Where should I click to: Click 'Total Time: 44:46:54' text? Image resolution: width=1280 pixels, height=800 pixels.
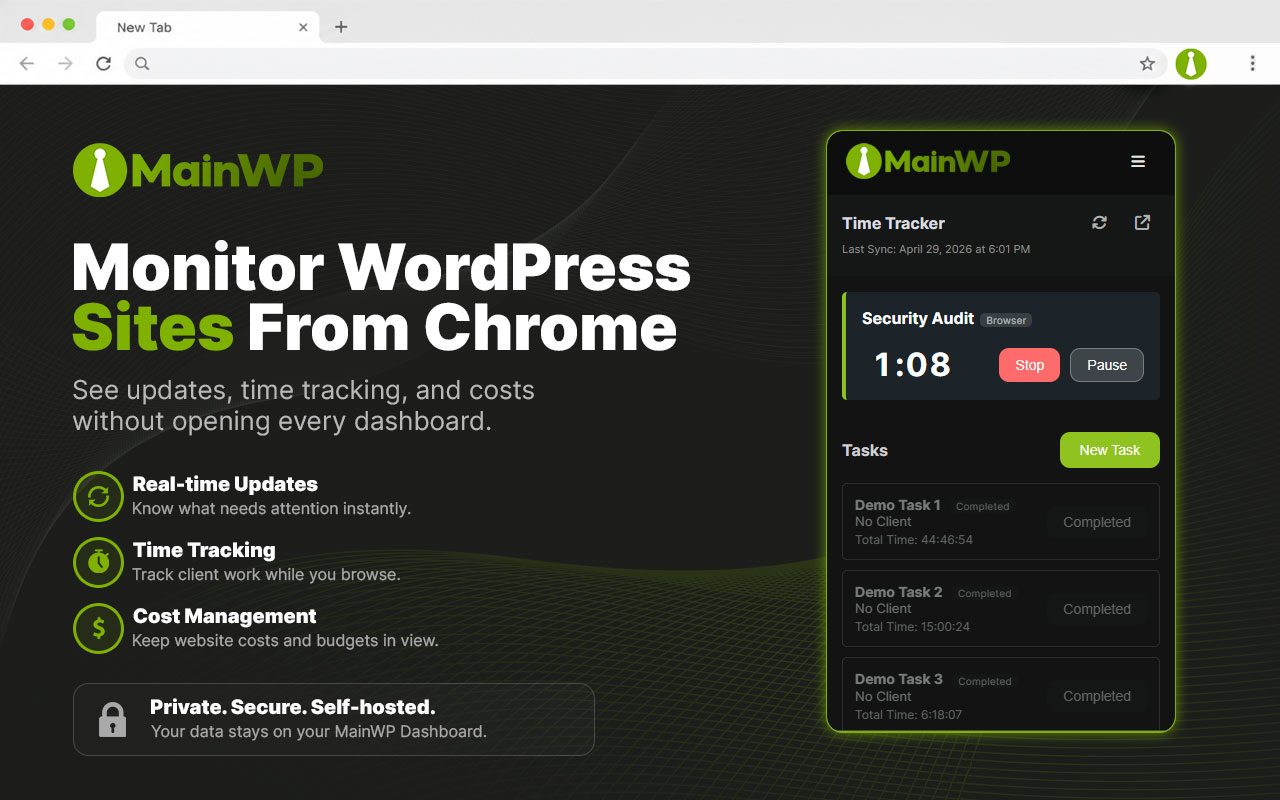point(914,540)
